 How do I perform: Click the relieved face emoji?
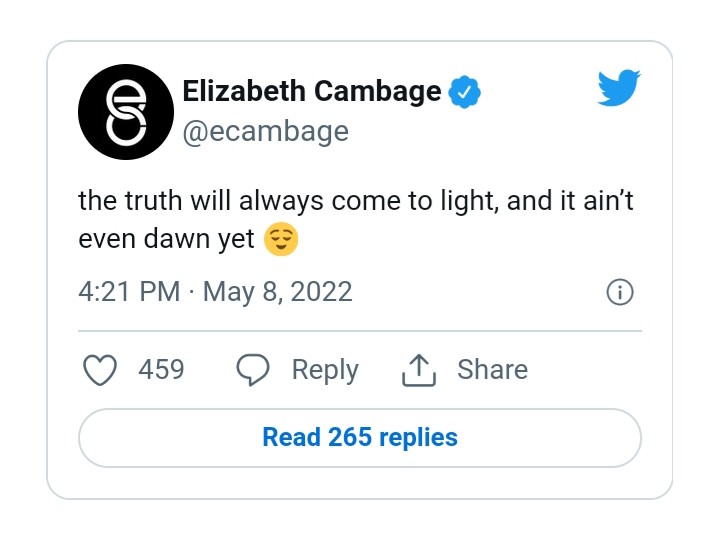tap(281, 241)
